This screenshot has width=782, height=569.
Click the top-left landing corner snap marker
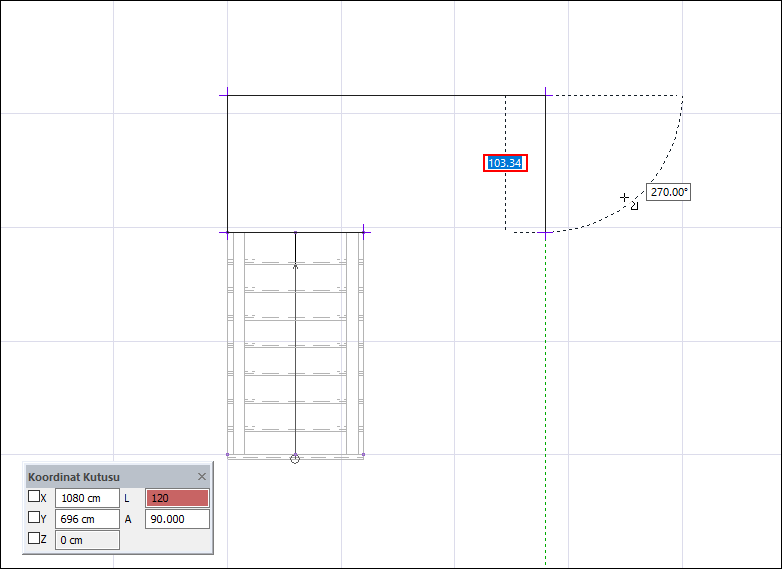pos(227,95)
